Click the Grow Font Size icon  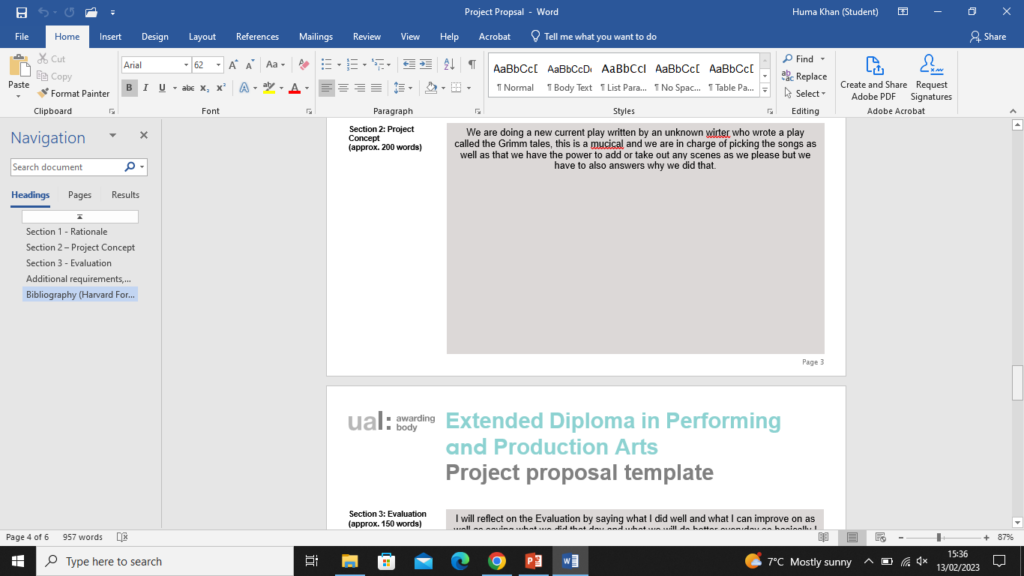tap(231, 65)
